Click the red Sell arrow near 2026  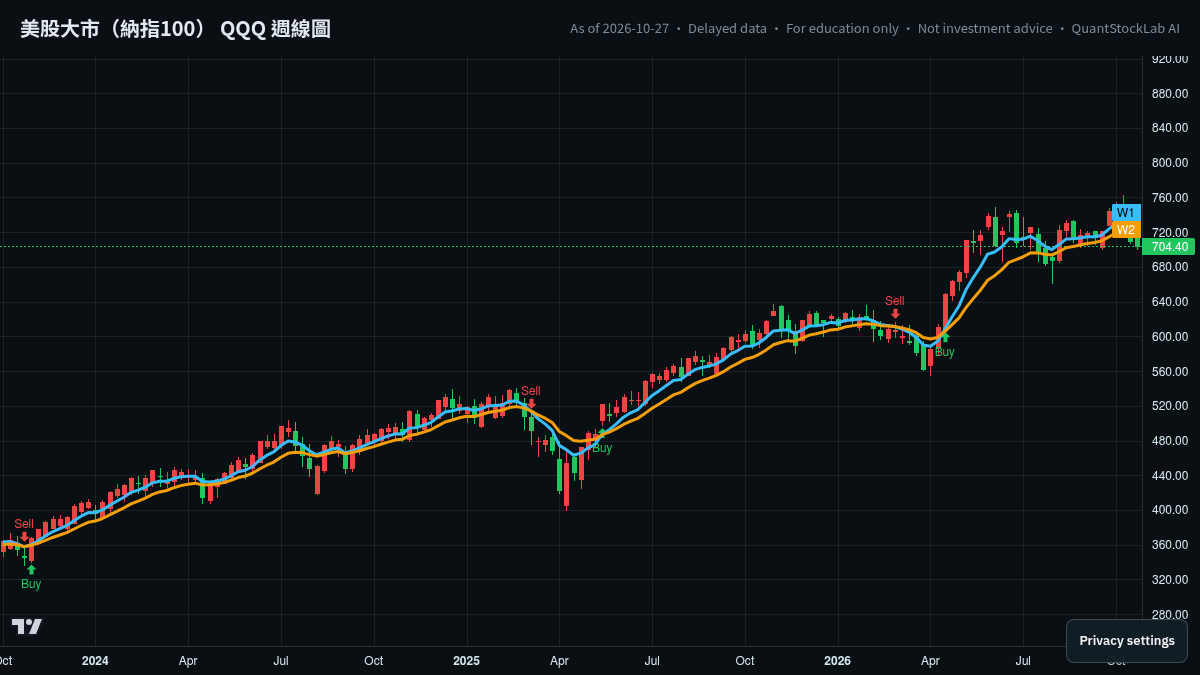[x=895, y=314]
